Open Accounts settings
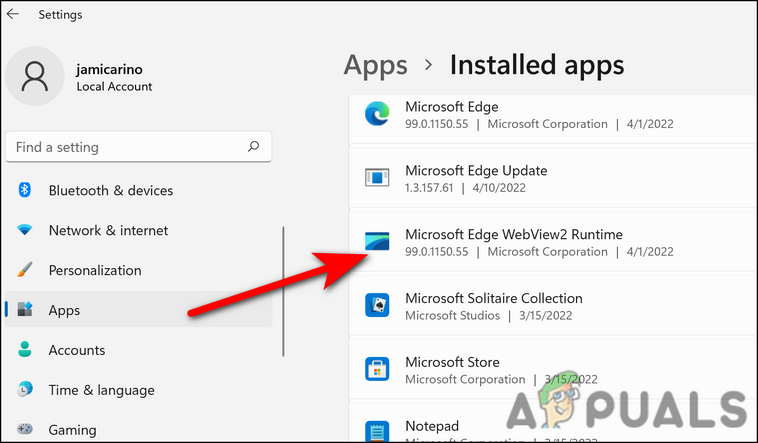Image resolution: width=758 pixels, height=443 pixels. pos(77,350)
